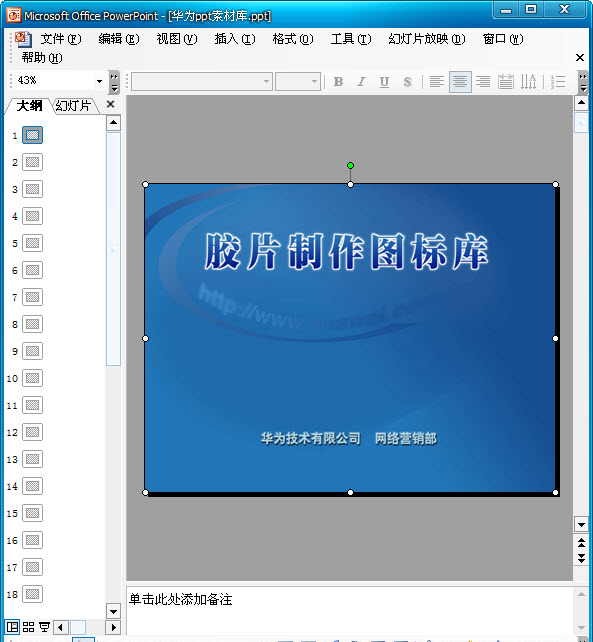The image size is (593, 642).
Task: Select slide 13 icon in outline
Action: click(x=32, y=459)
